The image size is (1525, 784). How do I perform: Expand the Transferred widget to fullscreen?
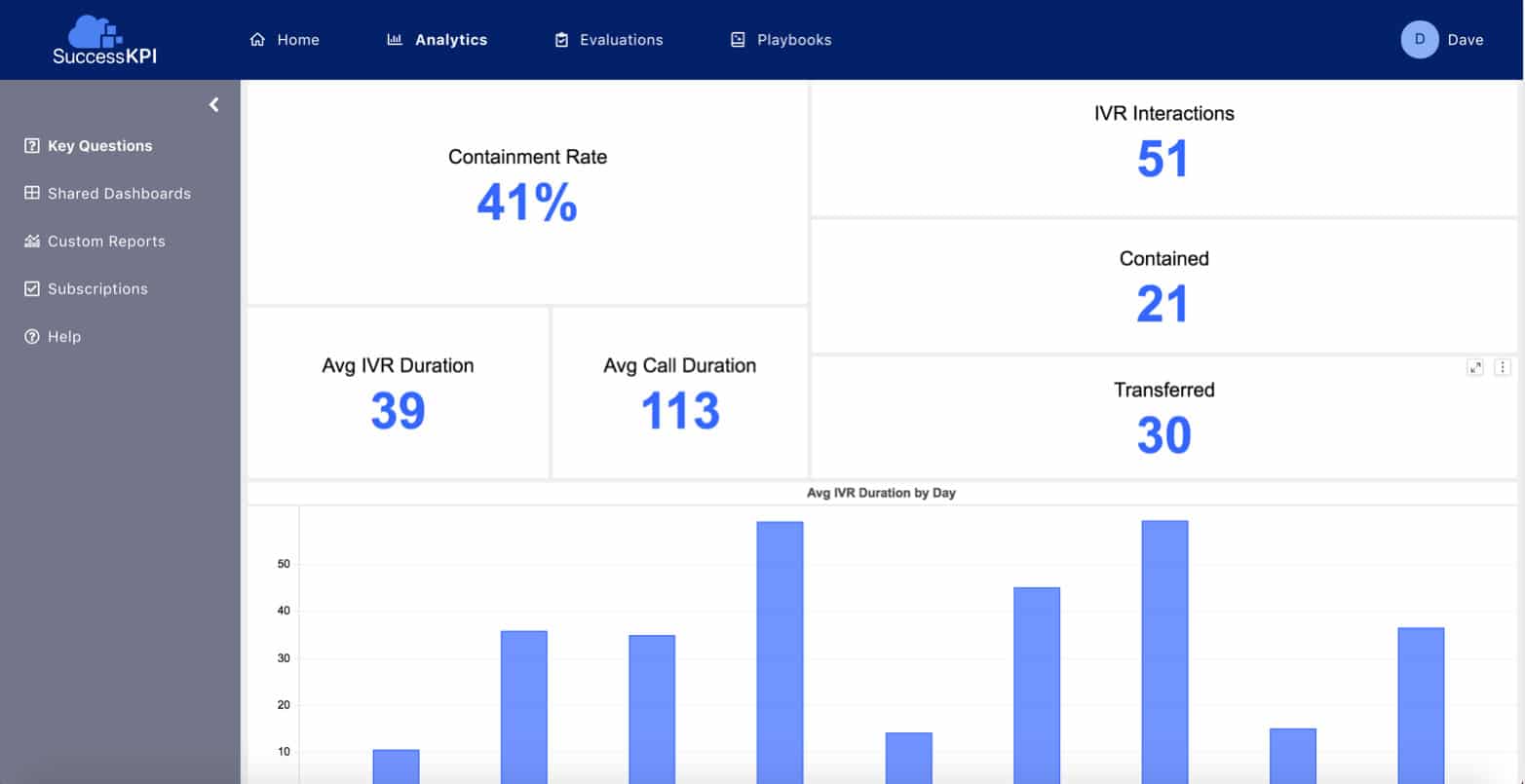coord(1475,367)
